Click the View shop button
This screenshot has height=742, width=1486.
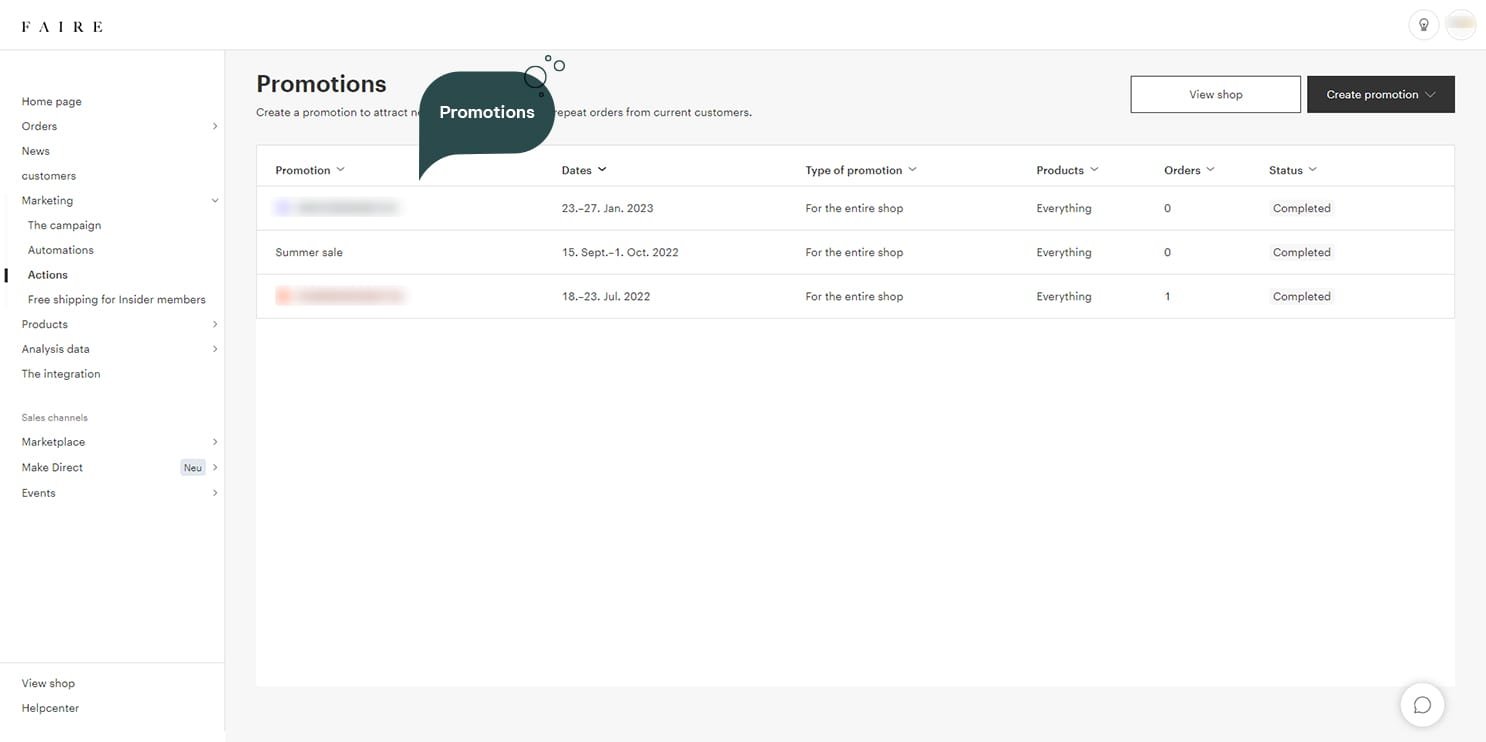coord(1215,95)
